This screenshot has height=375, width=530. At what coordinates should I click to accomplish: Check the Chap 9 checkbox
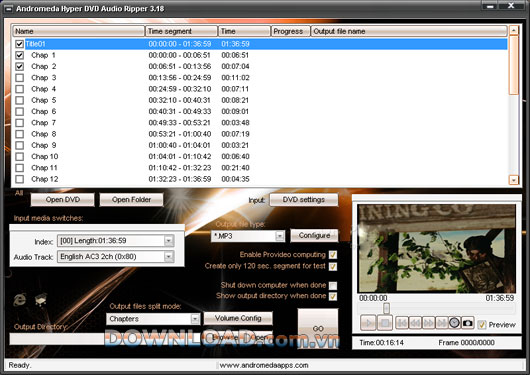click(x=20, y=145)
